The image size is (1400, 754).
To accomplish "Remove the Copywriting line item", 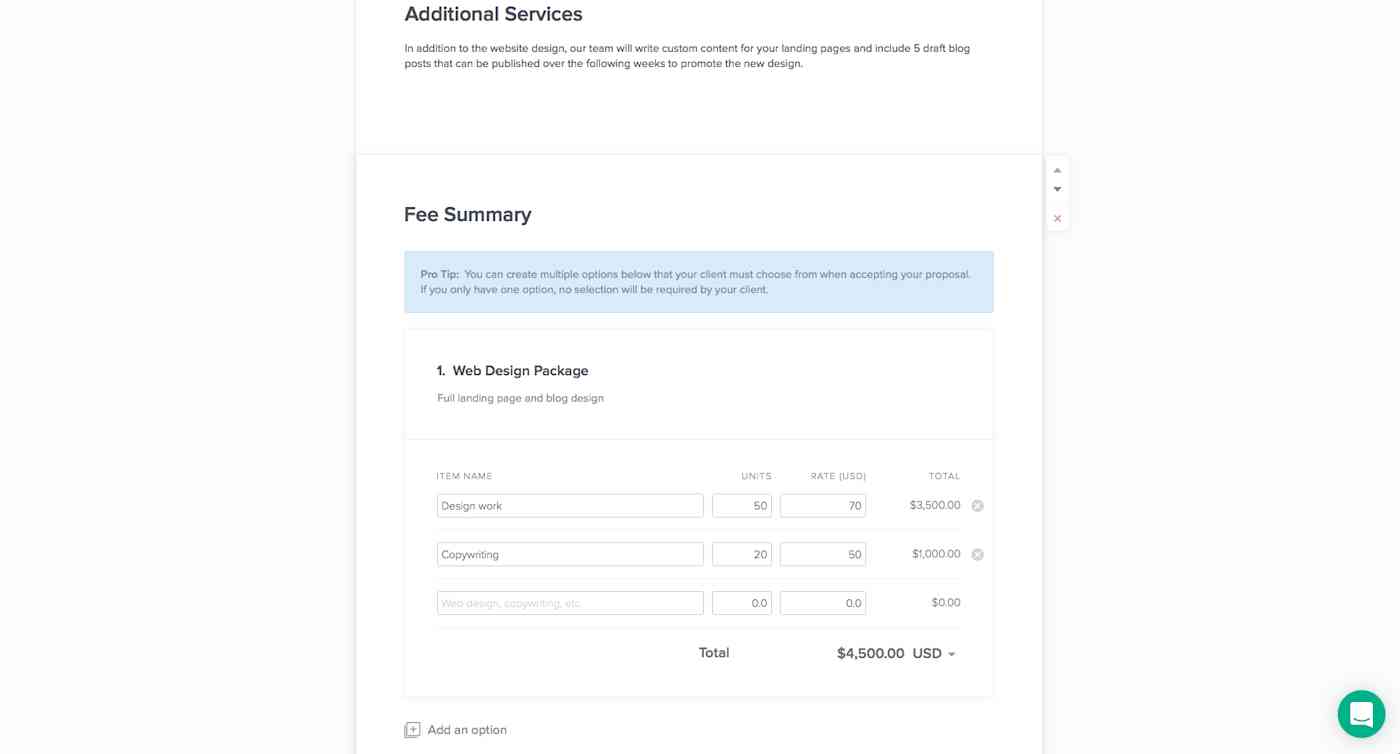I will [x=977, y=554].
